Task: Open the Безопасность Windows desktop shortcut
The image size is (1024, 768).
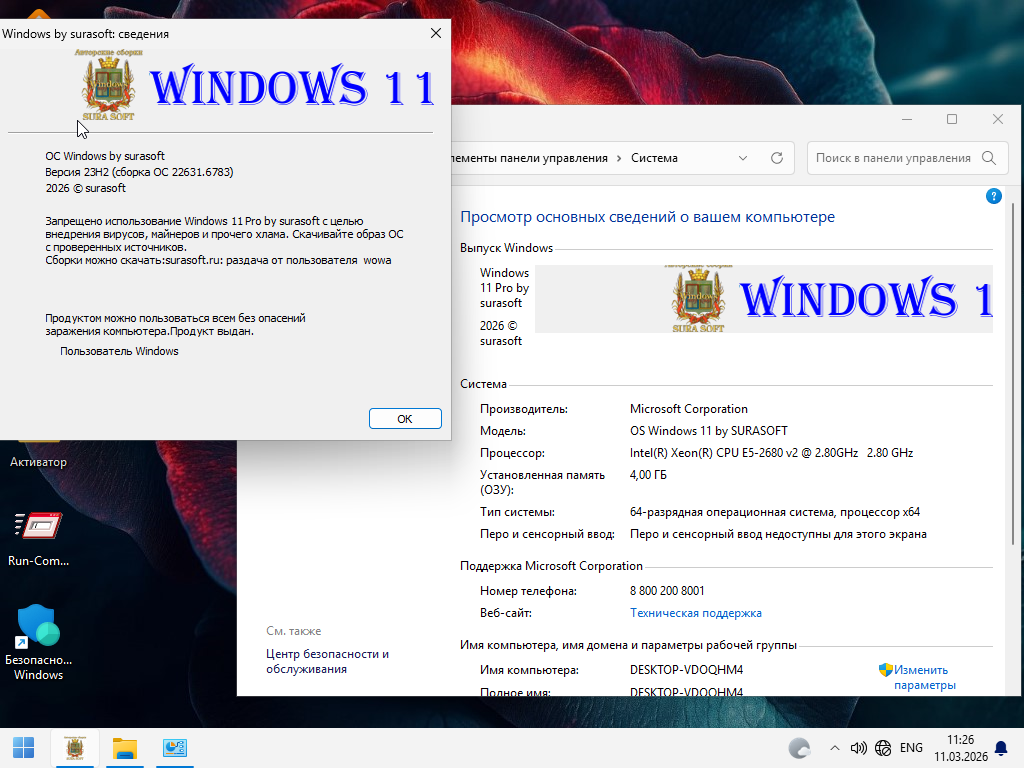Action: (x=38, y=640)
